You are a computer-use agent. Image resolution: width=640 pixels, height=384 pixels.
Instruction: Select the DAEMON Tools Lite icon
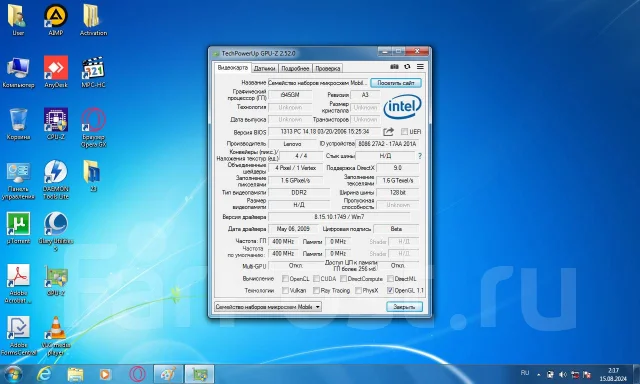click(56, 180)
